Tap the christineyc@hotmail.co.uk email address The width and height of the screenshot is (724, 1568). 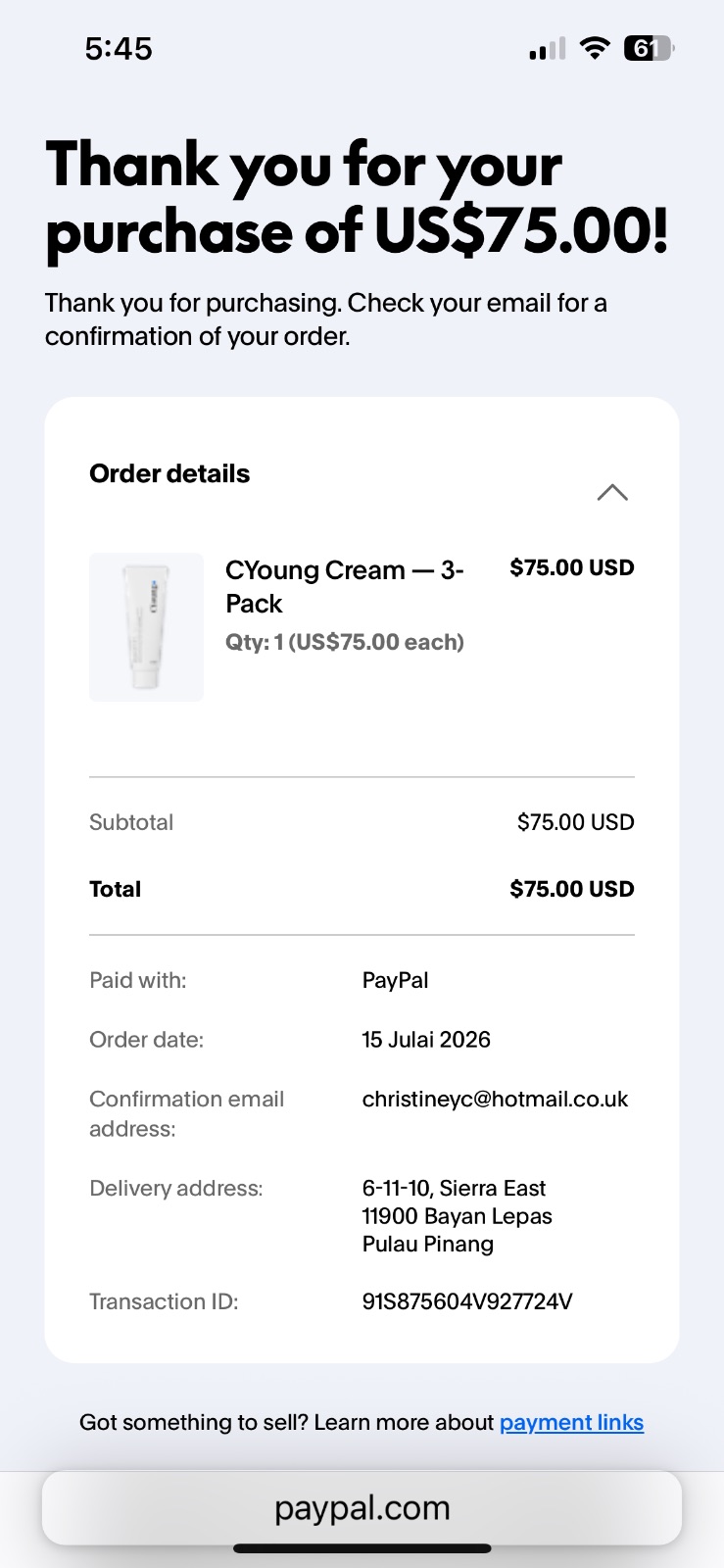[495, 1099]
